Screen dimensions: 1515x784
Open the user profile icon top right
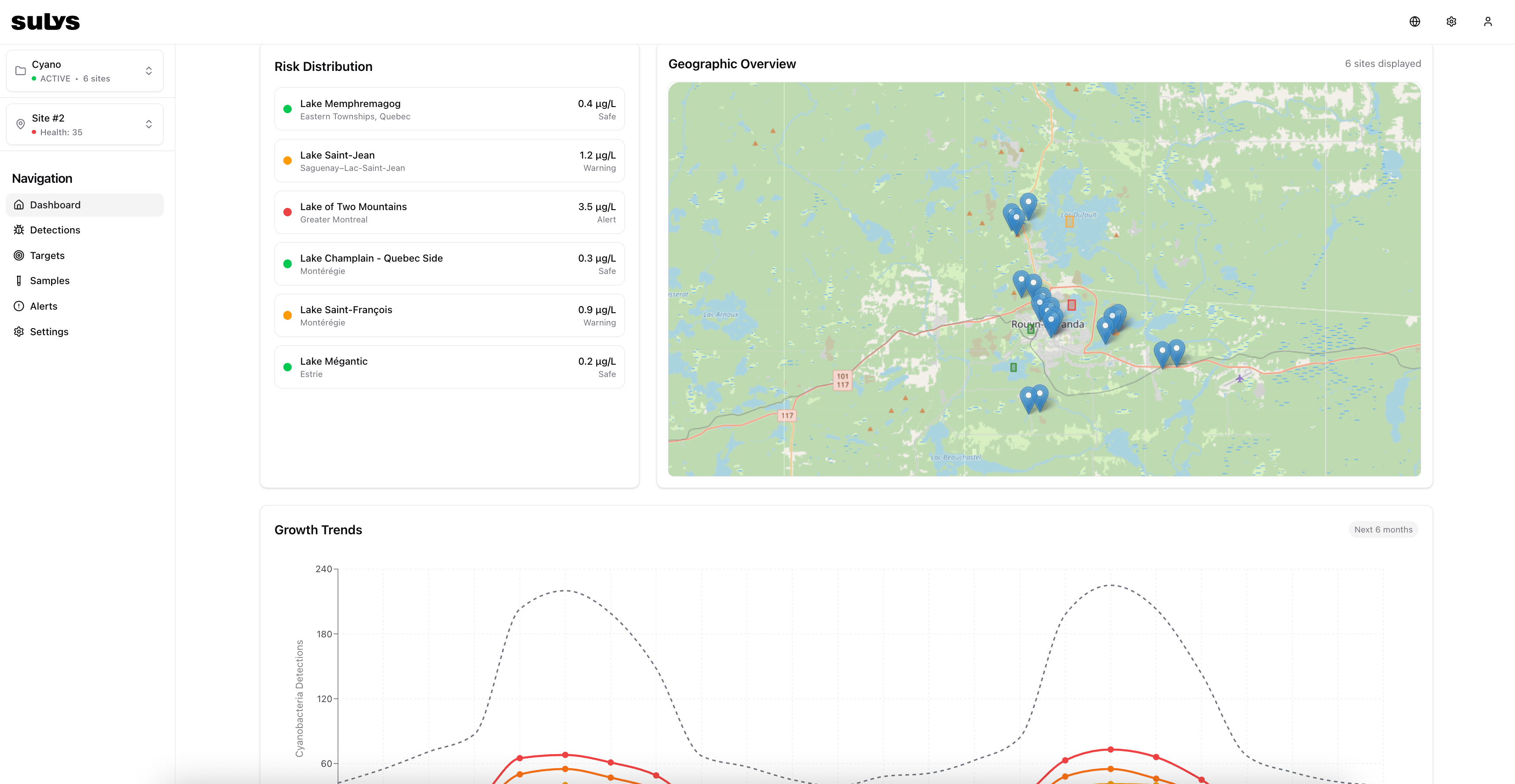click(1488, 21)
